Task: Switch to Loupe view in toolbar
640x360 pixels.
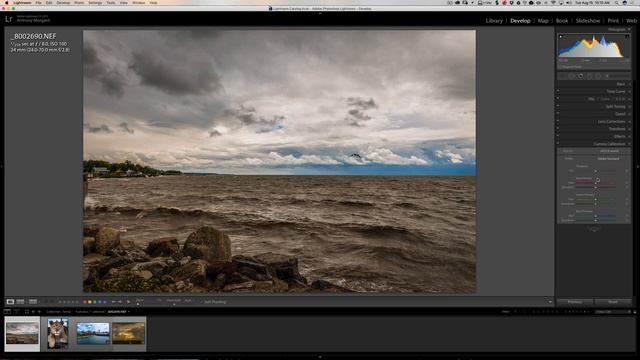Action: pyautogui.click(x=10, y=302)
